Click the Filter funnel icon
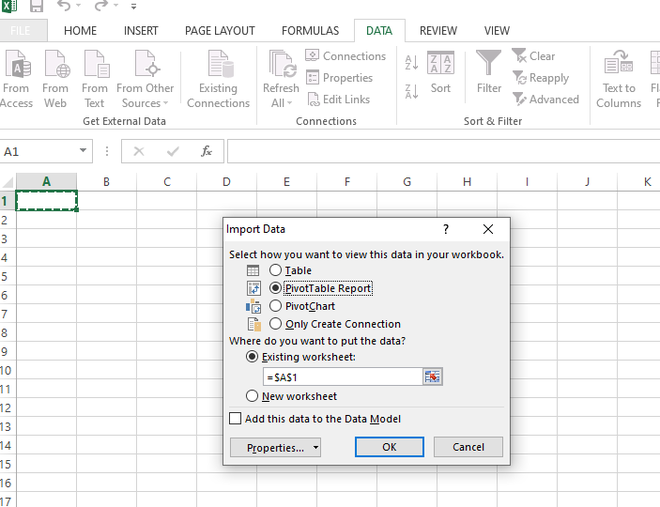 pyautogui.click(x=489, y=65)
